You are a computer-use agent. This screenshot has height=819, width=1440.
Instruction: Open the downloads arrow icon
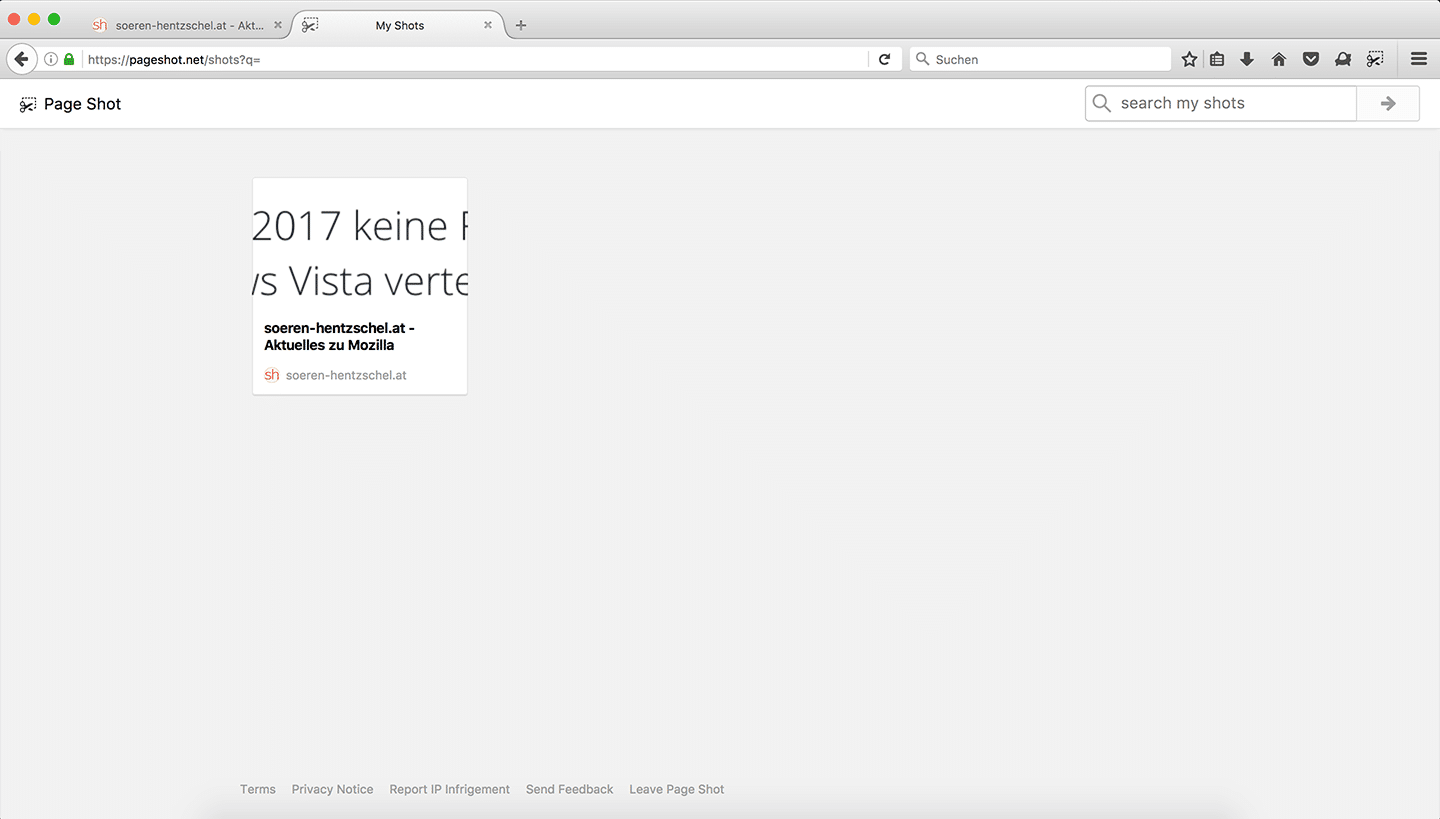(1247, 59)
